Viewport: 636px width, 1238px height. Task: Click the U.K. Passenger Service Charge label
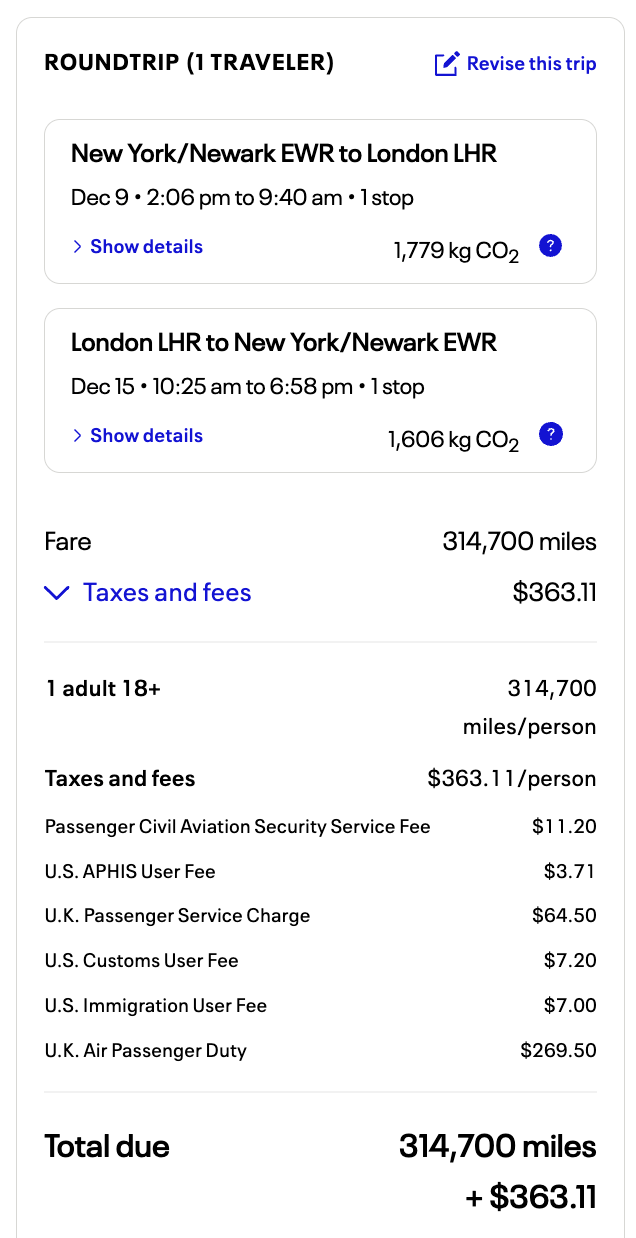[177, 916]
